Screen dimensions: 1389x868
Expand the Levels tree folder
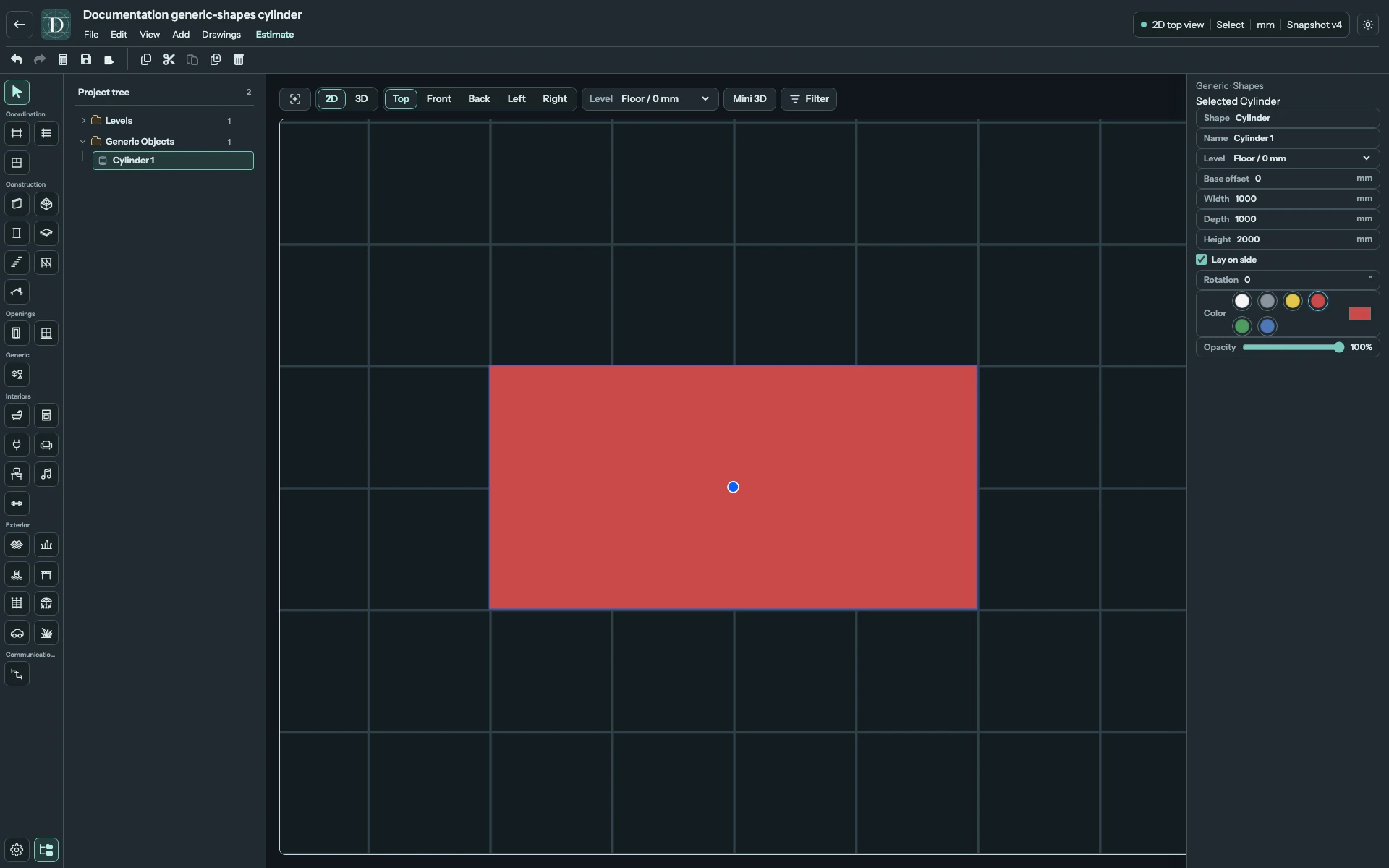pyautogui.click(x=83, y=121)
